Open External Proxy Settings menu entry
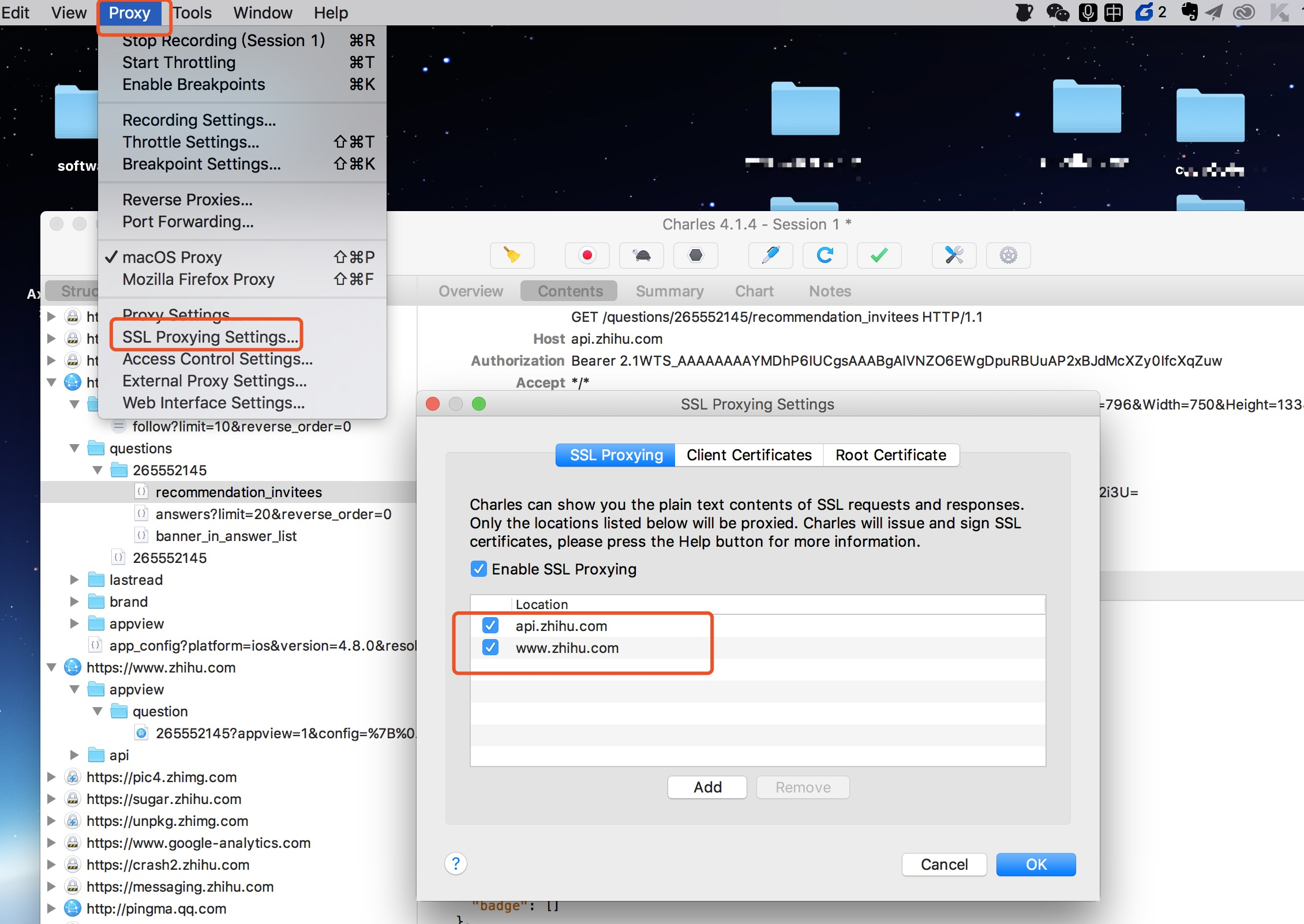The width and height of the screenshot is (1304, 924). [242, 381]
